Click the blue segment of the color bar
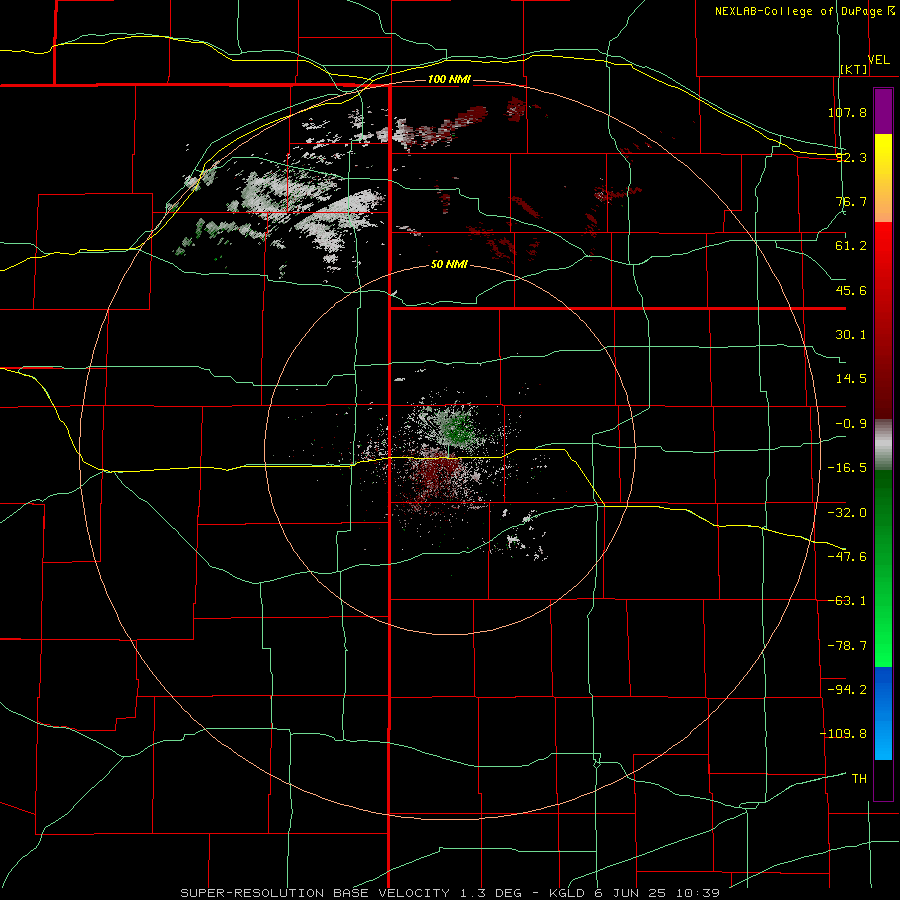The height and width of the screenshot is (900, 900). pyautogui.click(x=883, y=713)
